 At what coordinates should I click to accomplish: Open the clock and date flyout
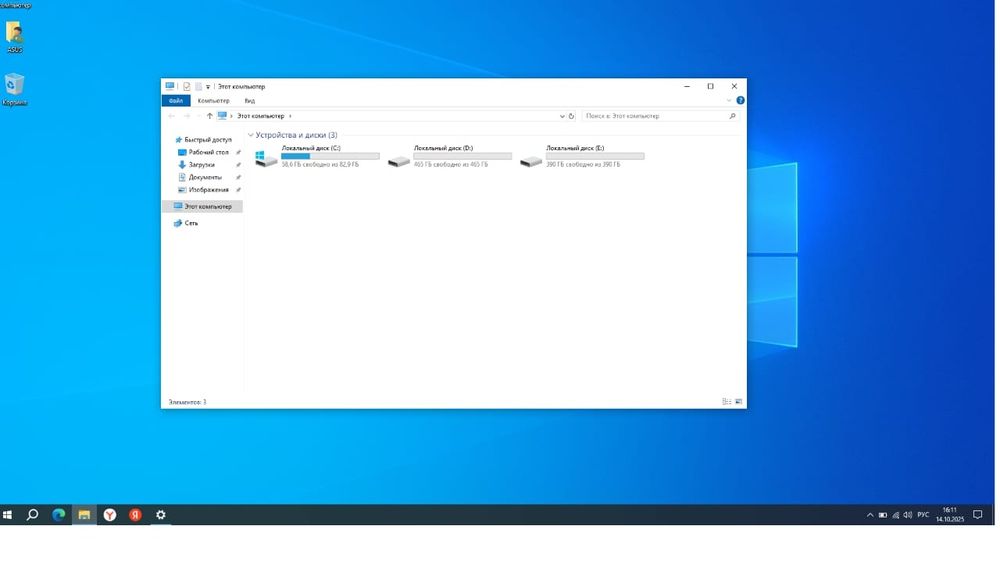[950, 515]
